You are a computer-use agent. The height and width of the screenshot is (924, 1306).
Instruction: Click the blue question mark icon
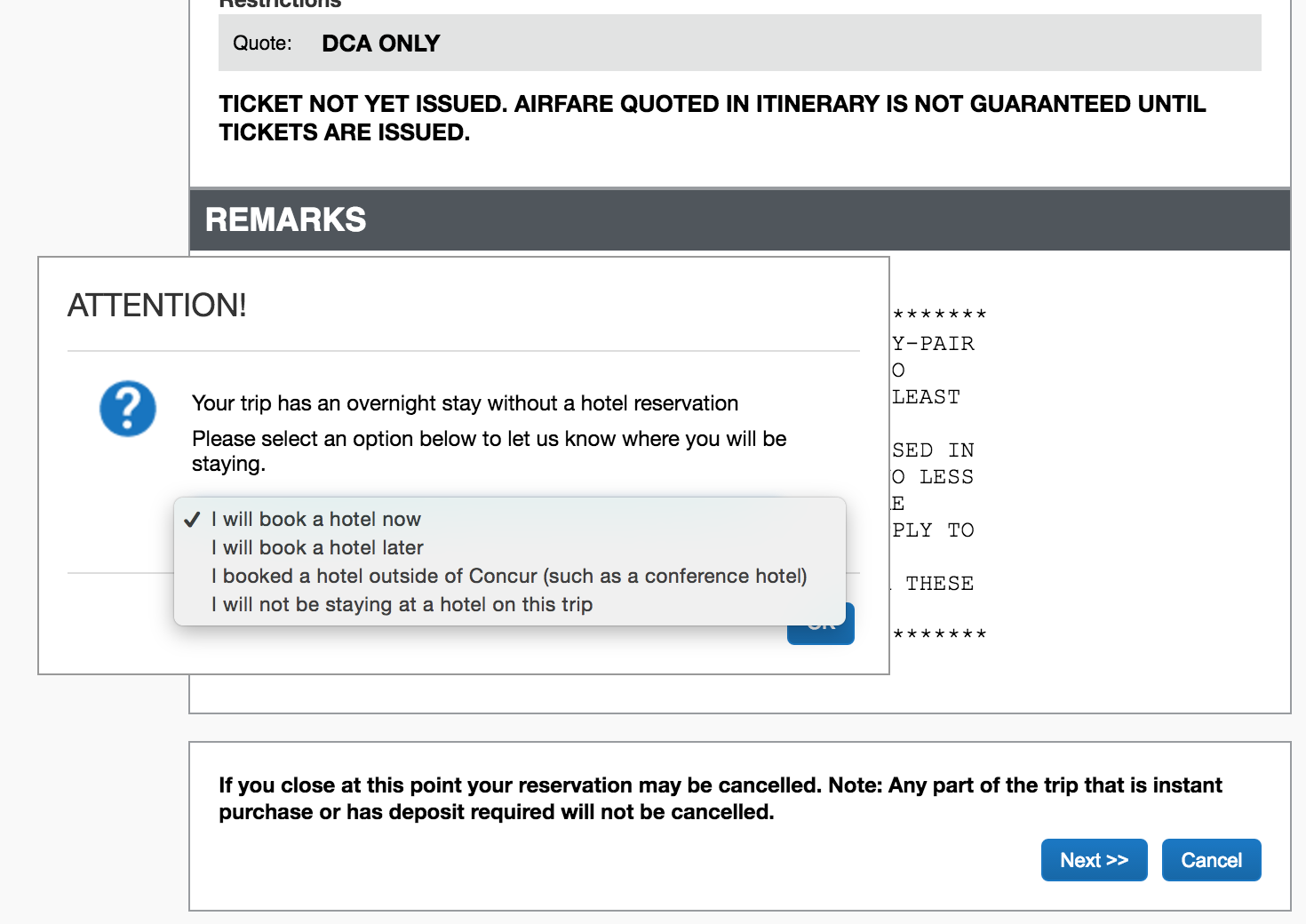tap(128, 409)
